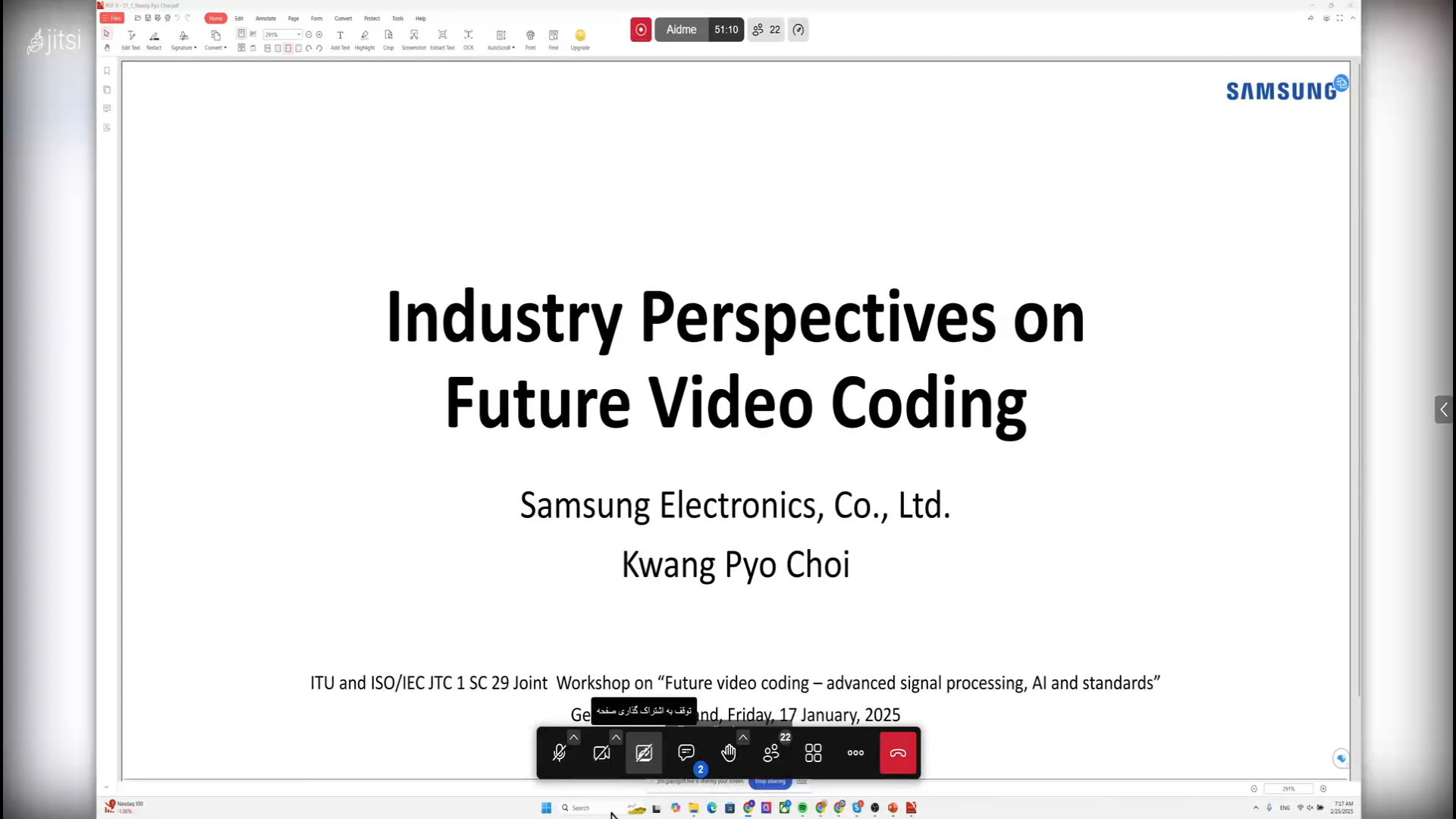This screenshot has width=1456, height=819.
Task: Open the Page tab
Action: click(x=293, y=18)
